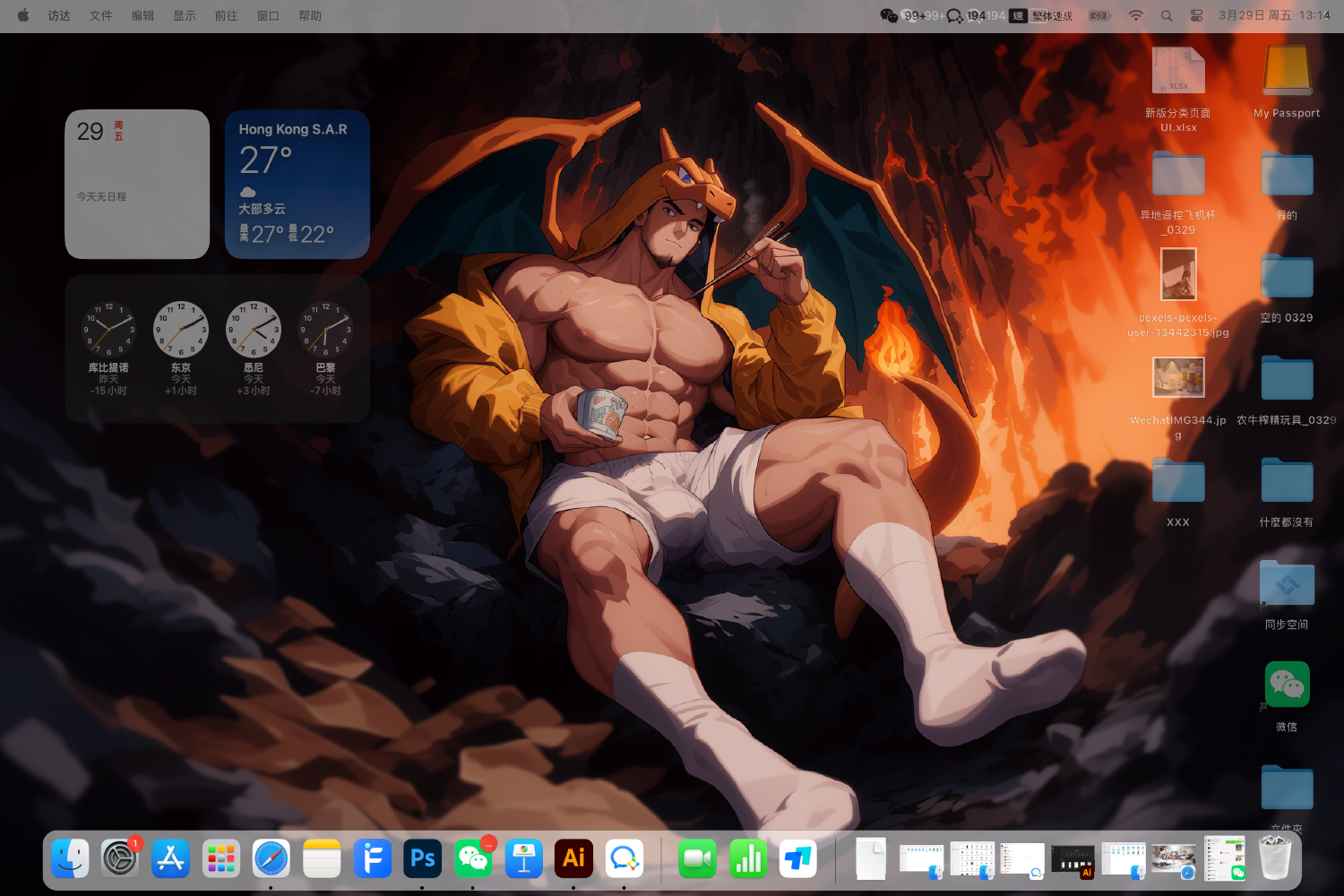Open Safari browser in the dock
The height and width of the screenshot is (896, 1344).
271,858
